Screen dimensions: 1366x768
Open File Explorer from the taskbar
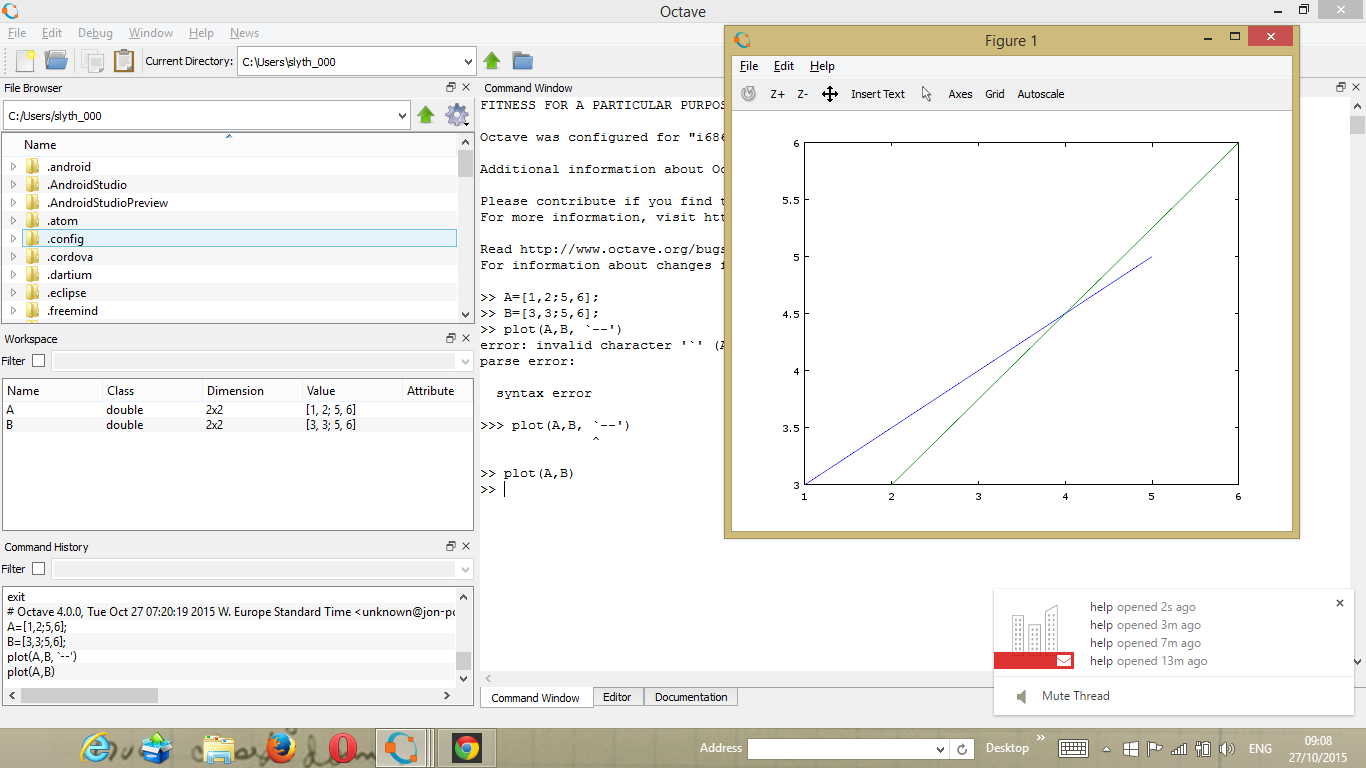pyautogui.click(x=219, y=748)
